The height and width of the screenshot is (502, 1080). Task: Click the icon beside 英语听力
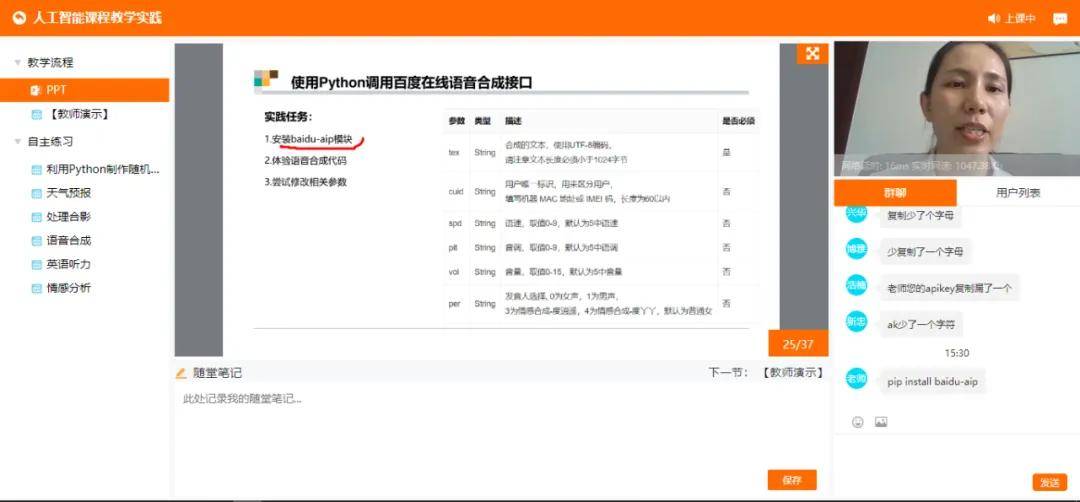pyautogui.click(x=37, y=264)
